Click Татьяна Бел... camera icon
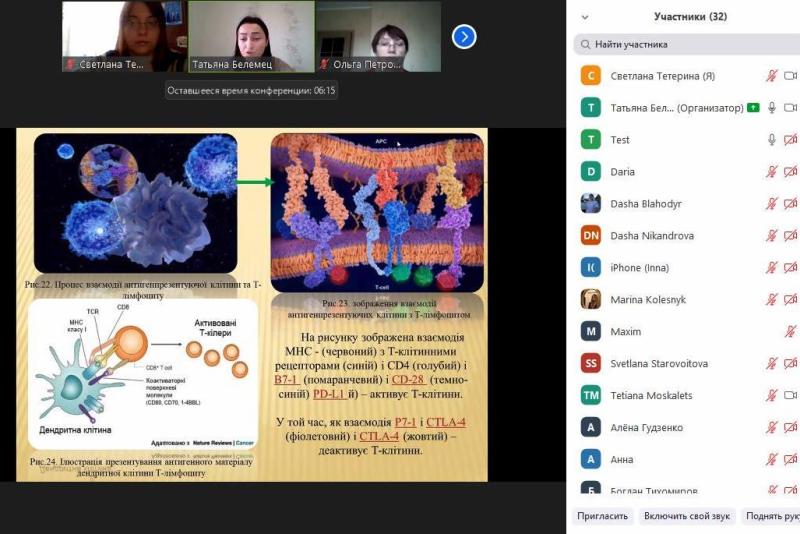Screen dimensions: 800x534 tap(790, 108)
